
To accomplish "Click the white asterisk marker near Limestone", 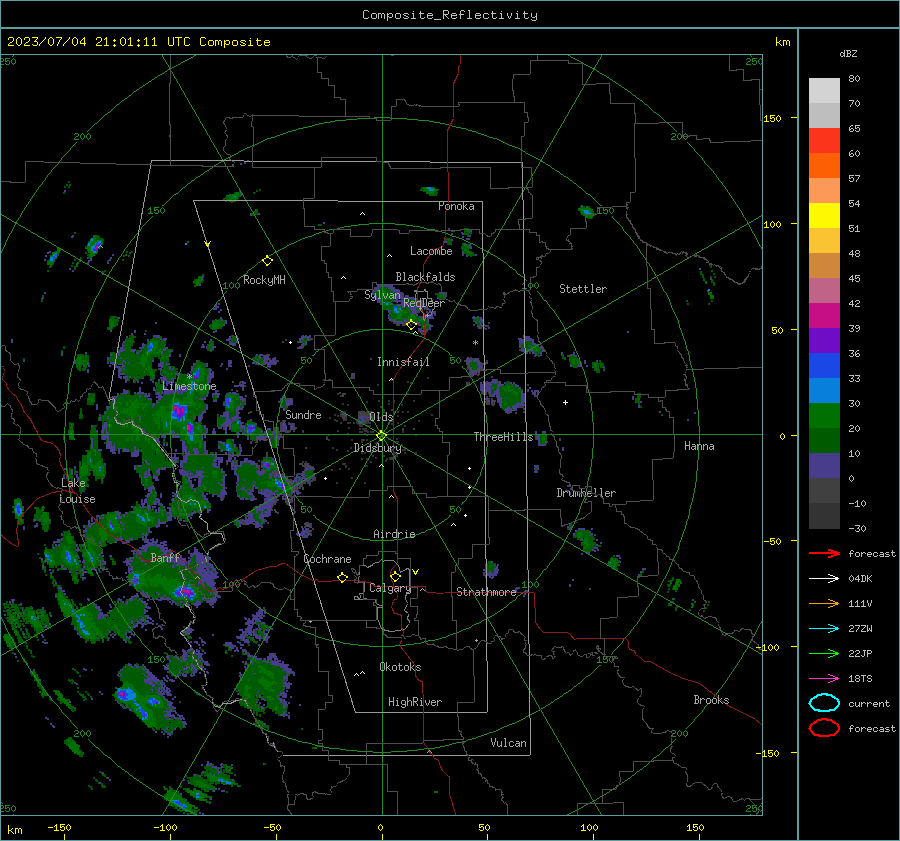I will click(x=189, y=377).
